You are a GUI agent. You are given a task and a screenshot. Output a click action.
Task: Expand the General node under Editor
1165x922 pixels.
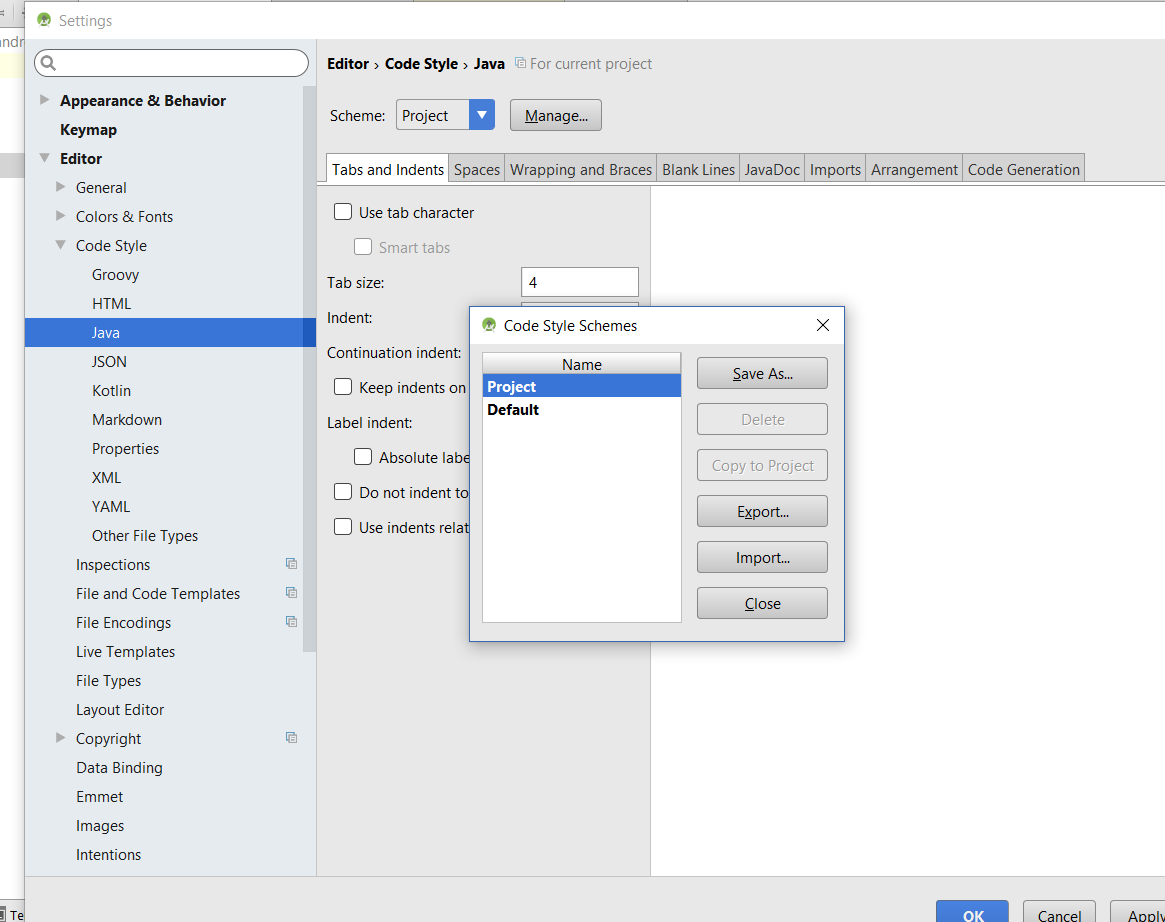(x=61, y=186)
